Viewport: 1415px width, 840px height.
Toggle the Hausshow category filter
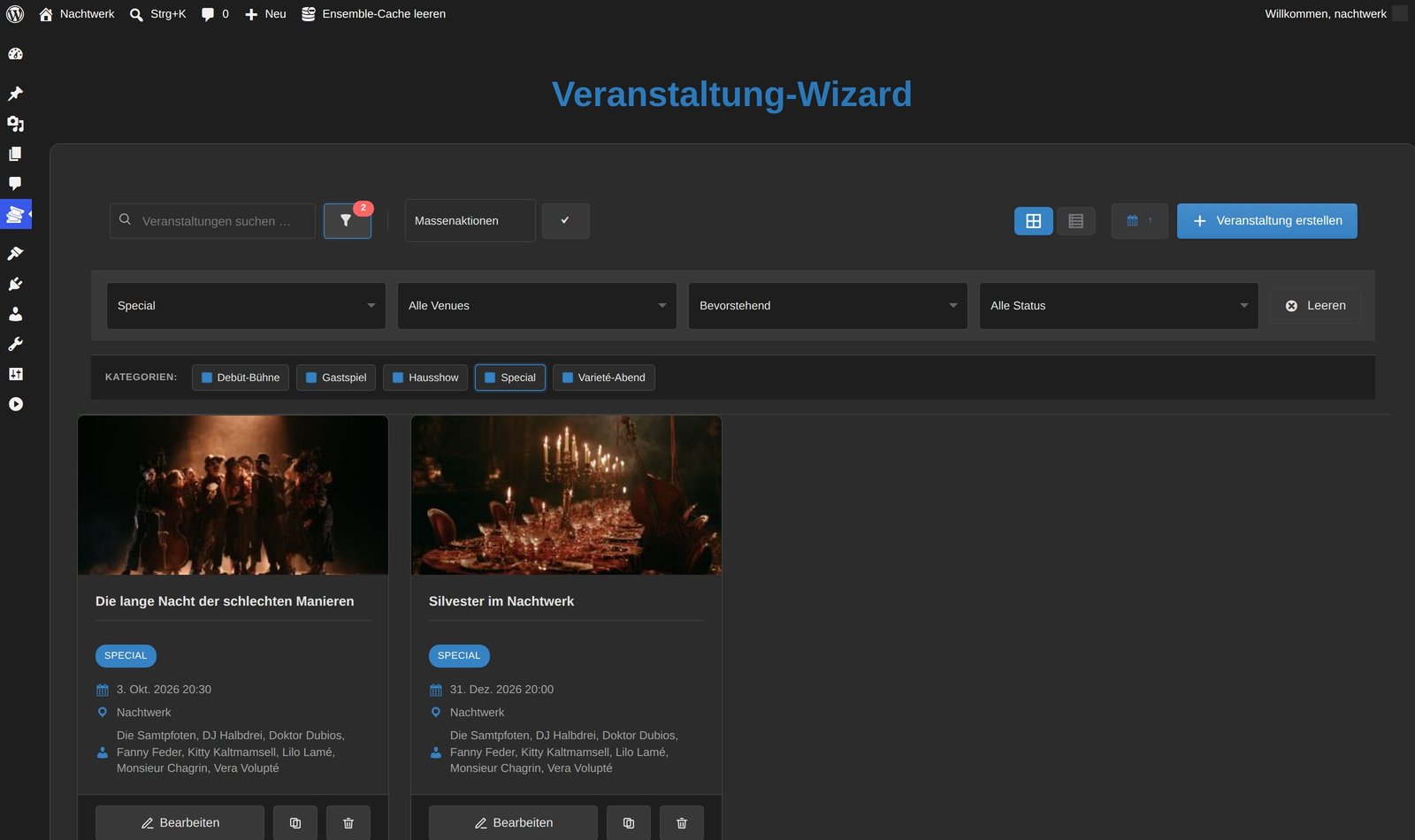click(425, 378)
